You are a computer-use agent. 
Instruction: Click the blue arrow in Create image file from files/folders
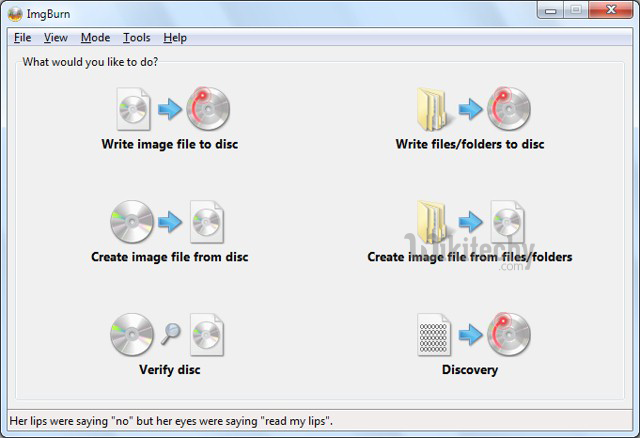(x=470, y=222)
